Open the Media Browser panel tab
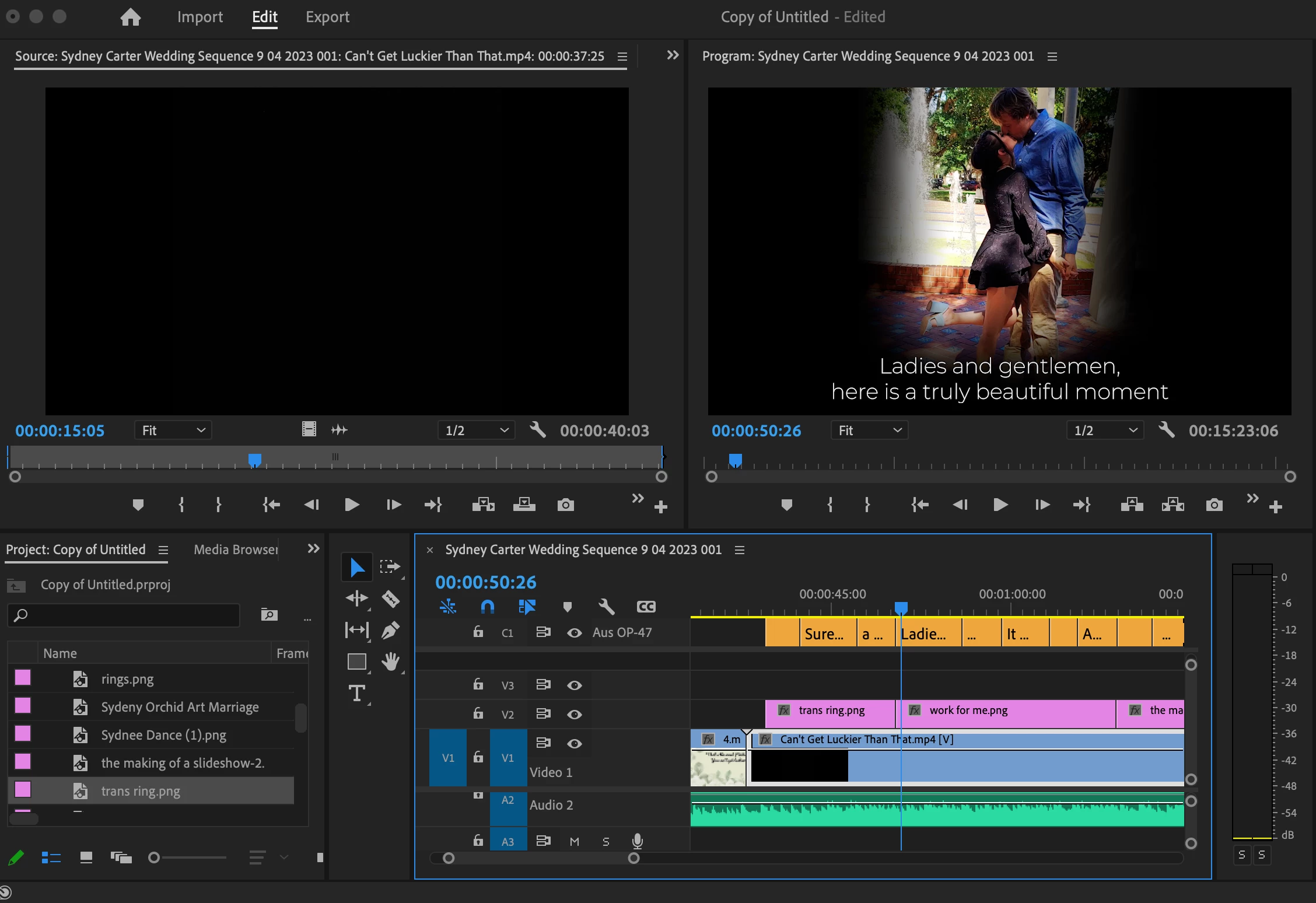Image resolution: width=1316 pixels, height=903 pixels. (x=236, y=549)
